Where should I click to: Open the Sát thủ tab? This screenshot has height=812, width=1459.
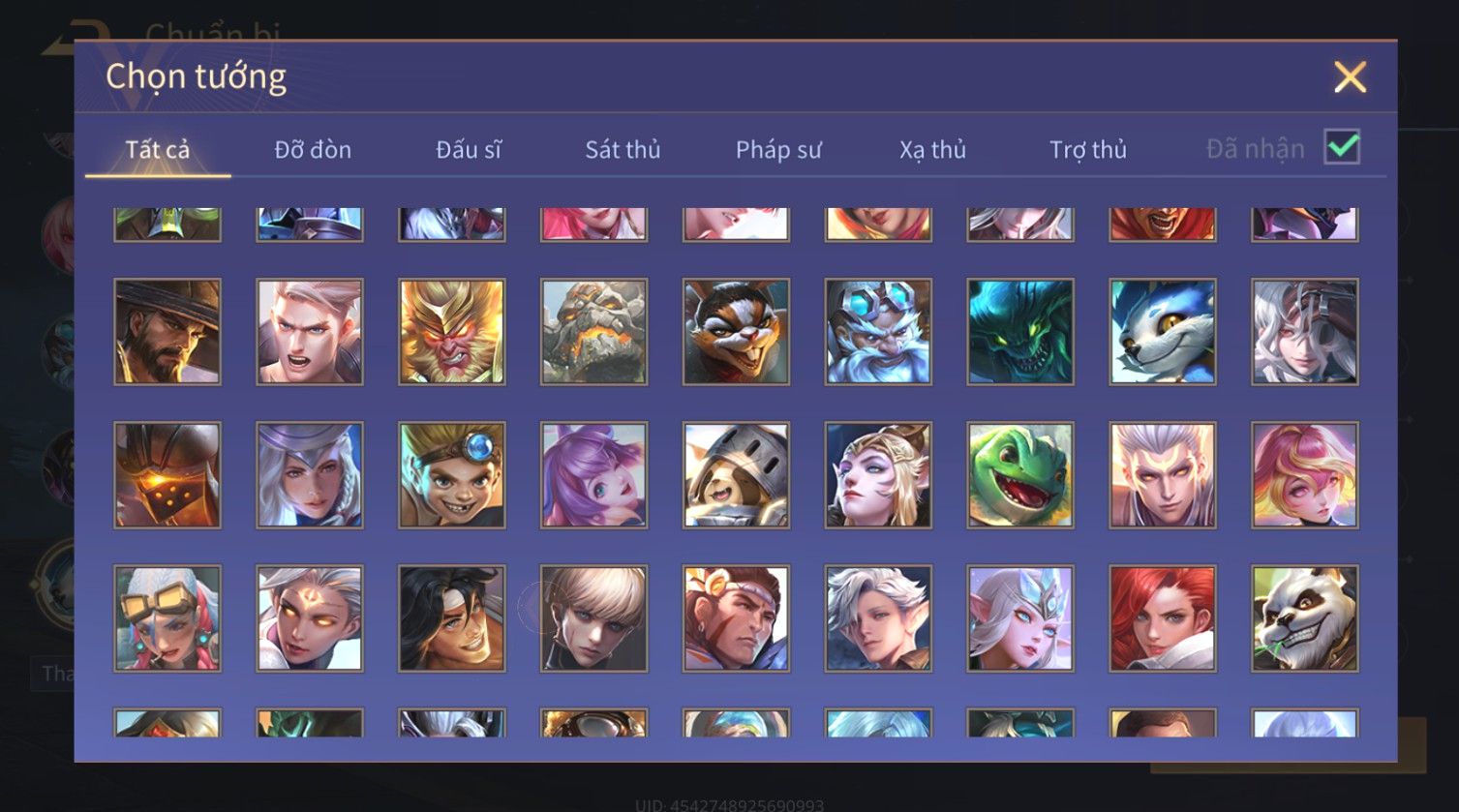pyautogui.click(x=623, y=150)
